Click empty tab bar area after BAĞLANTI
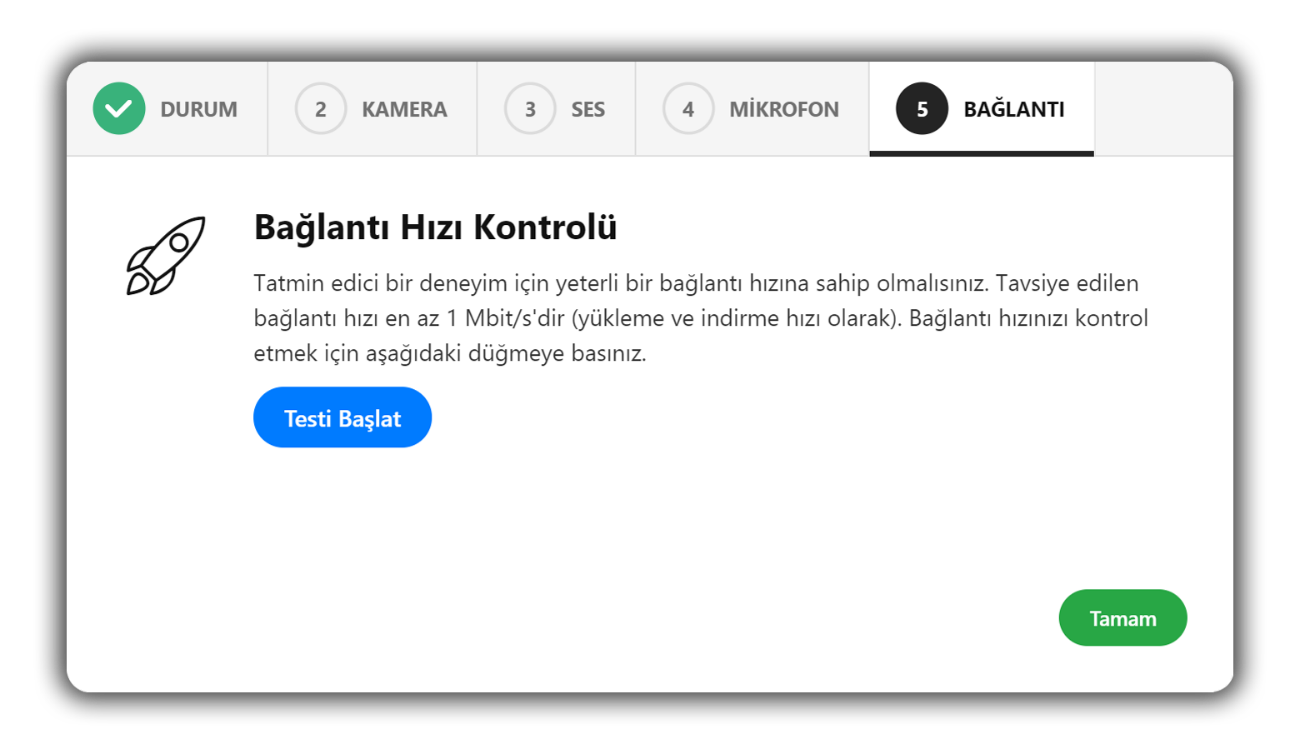 tap(1164, 109)
